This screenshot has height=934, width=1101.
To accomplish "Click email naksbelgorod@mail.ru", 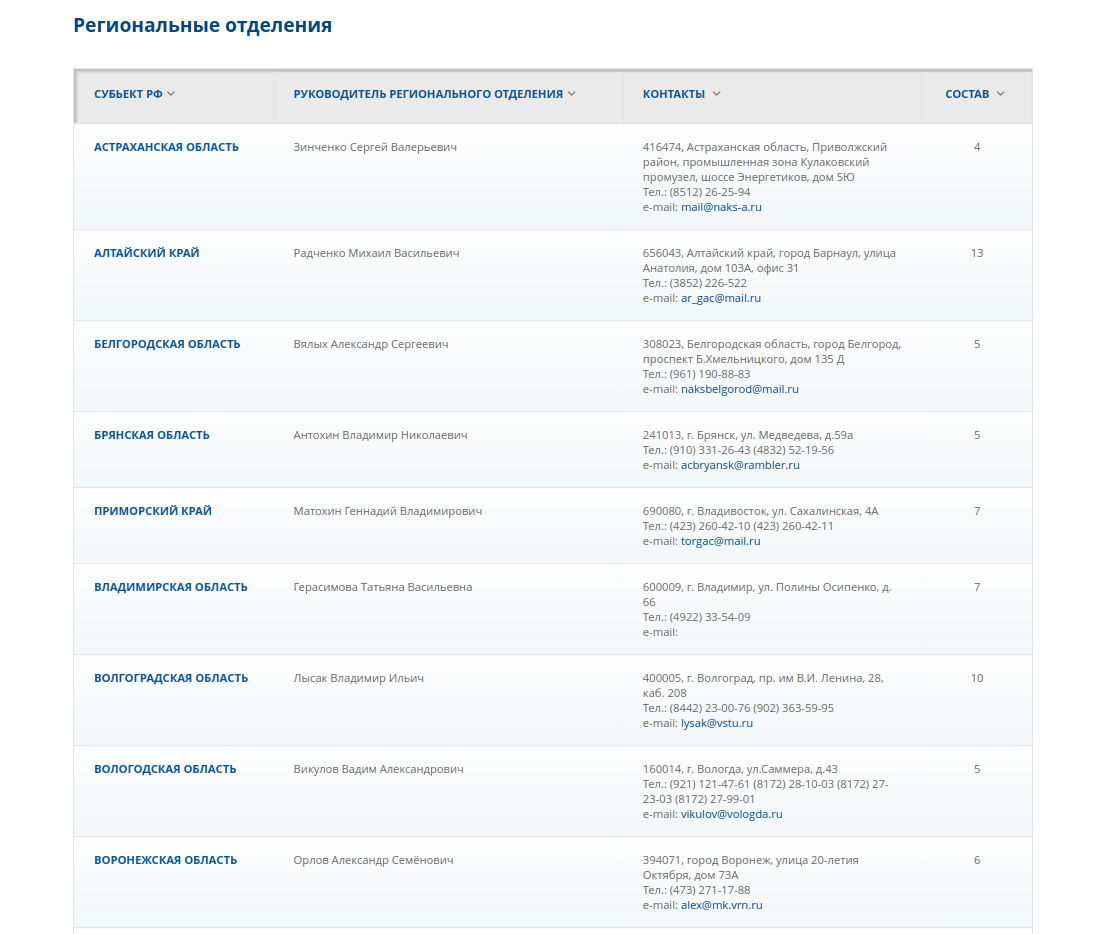I will (740, 389).
